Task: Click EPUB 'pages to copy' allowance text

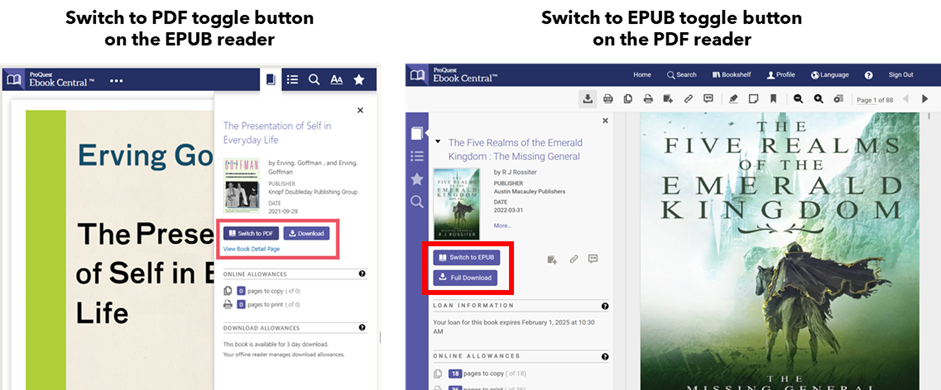Action: [274, 291]
